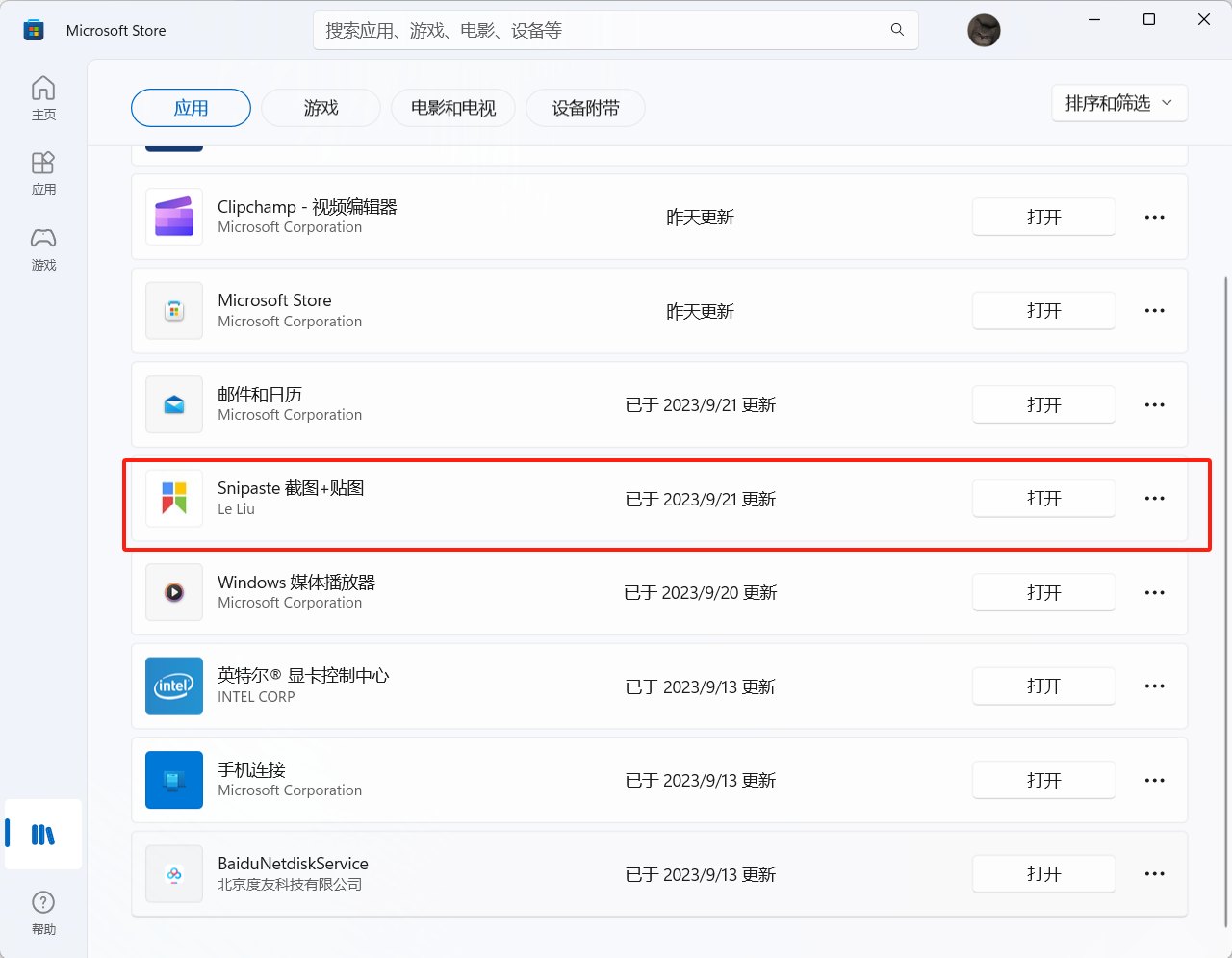This screenshot has width=1232, height=958.
Task: Click the Clipchamp - 视频编辑器 title text
Action: coord(307,206)
